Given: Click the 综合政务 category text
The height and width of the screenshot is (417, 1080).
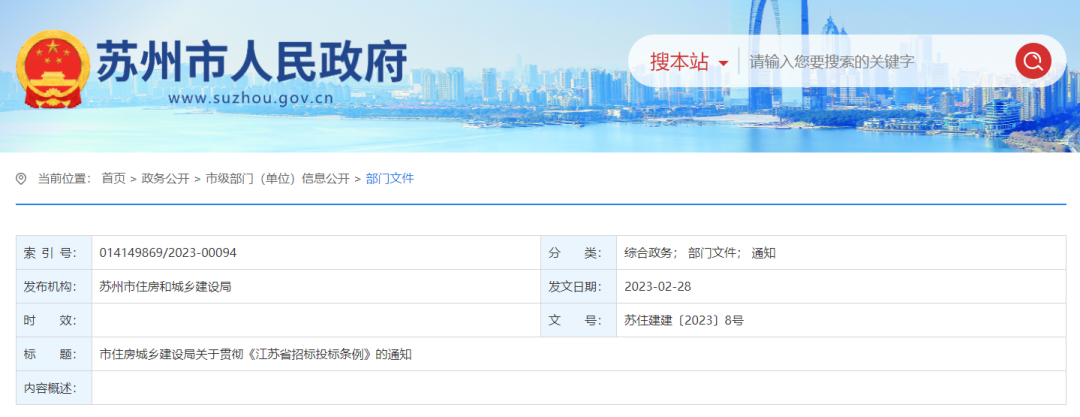Looking at the screenshot, I should pyautogui.click(x=650, y=253).
